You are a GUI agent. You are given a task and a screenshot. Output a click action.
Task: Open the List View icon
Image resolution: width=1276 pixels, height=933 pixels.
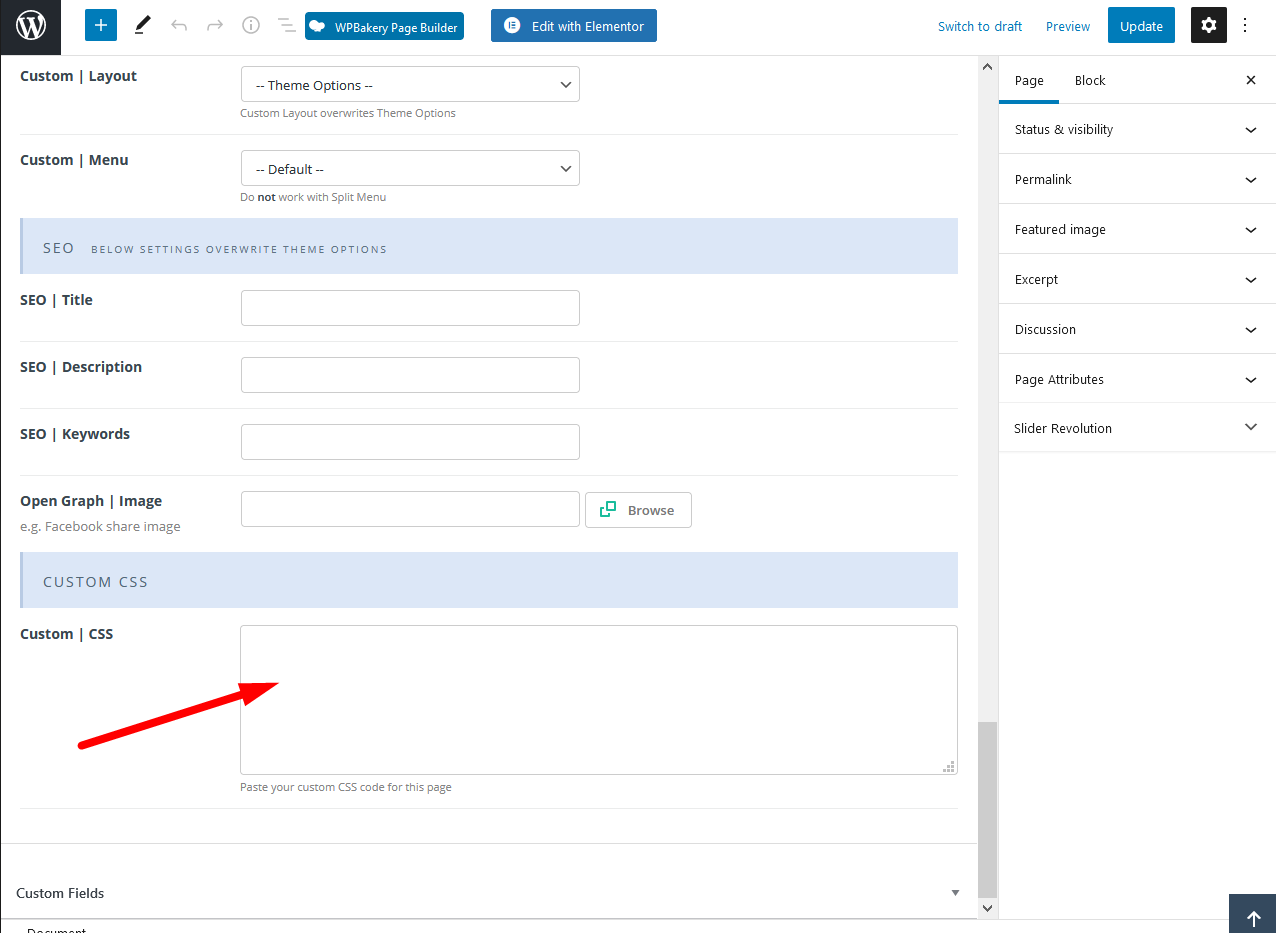pyautogui.click(x=286, y=26)
